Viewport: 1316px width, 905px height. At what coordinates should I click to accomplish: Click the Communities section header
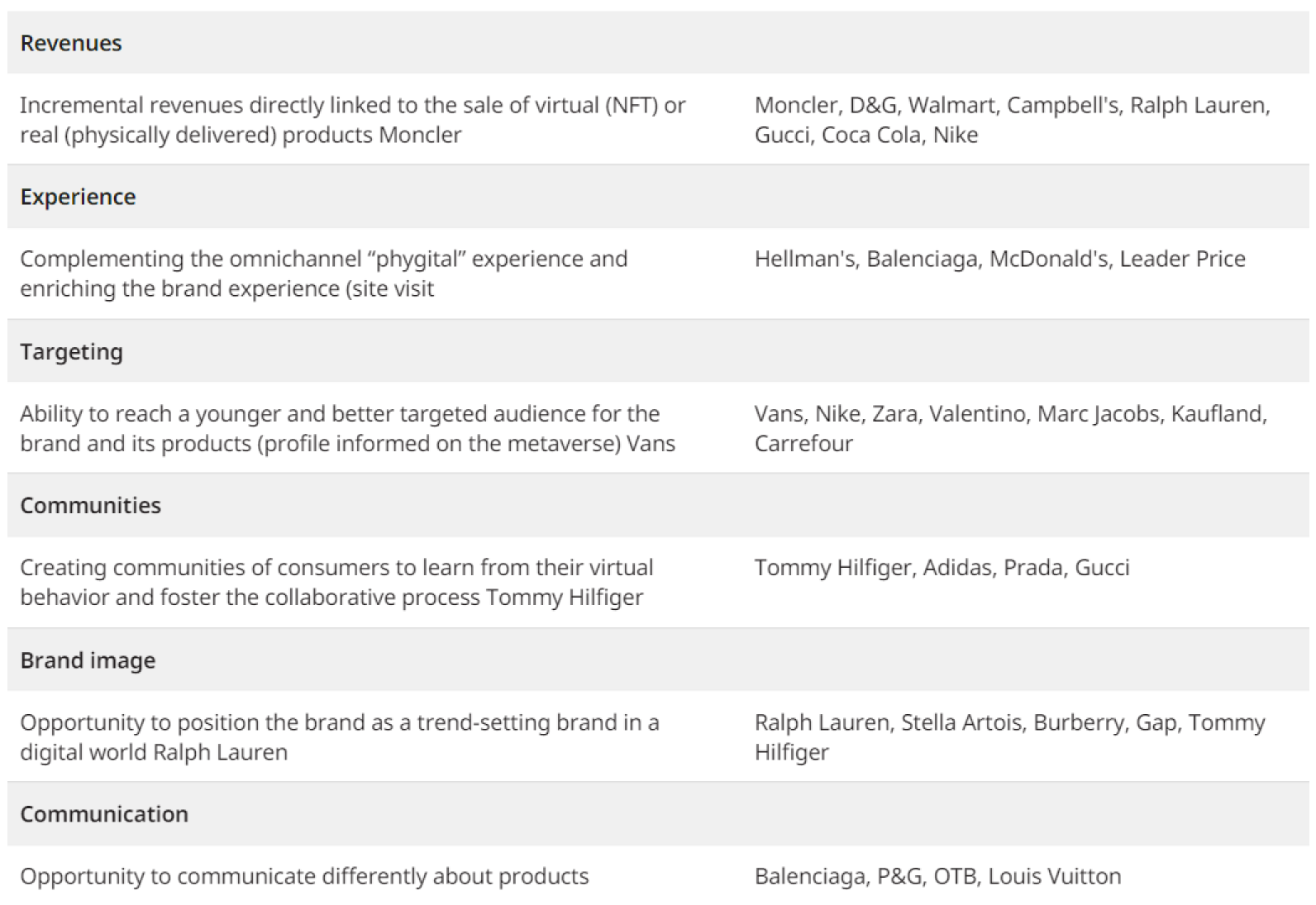click(90, 505)
